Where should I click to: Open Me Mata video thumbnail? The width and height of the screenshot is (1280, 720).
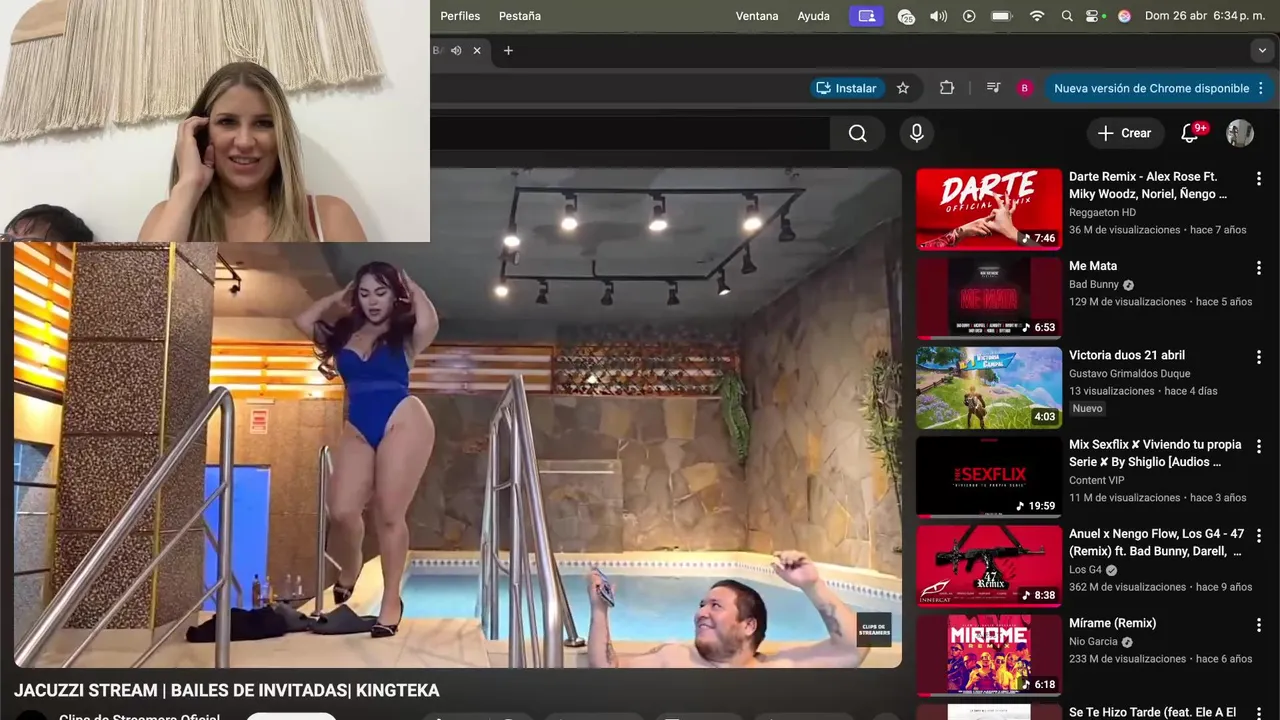(989, 298)
